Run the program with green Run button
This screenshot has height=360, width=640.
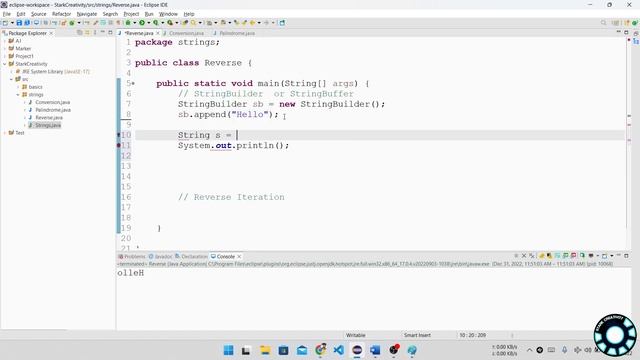click(x=142, y=23)
